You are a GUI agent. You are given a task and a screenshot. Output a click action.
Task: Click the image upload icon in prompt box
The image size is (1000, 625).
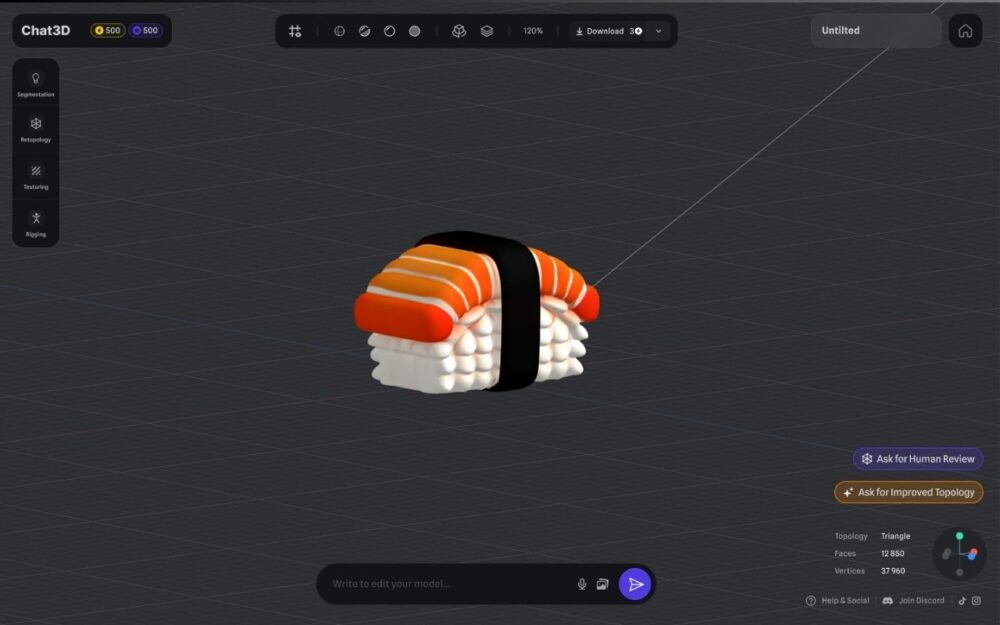coord(603,584)
